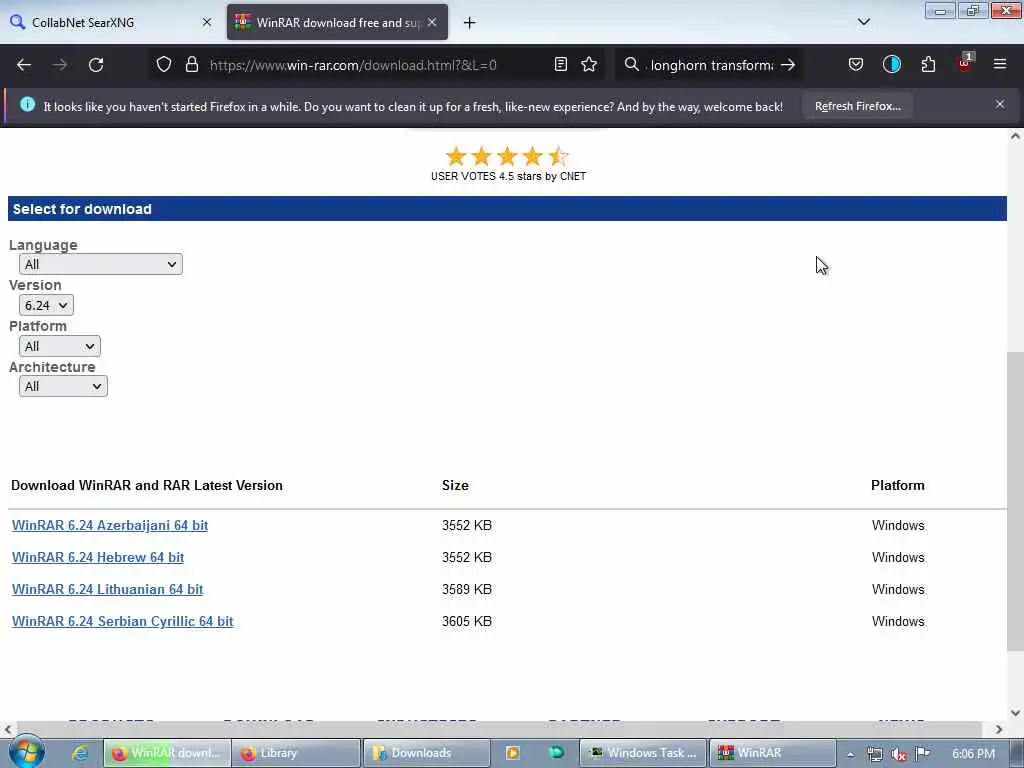Open the Action Center flag icon

(922, 754)
